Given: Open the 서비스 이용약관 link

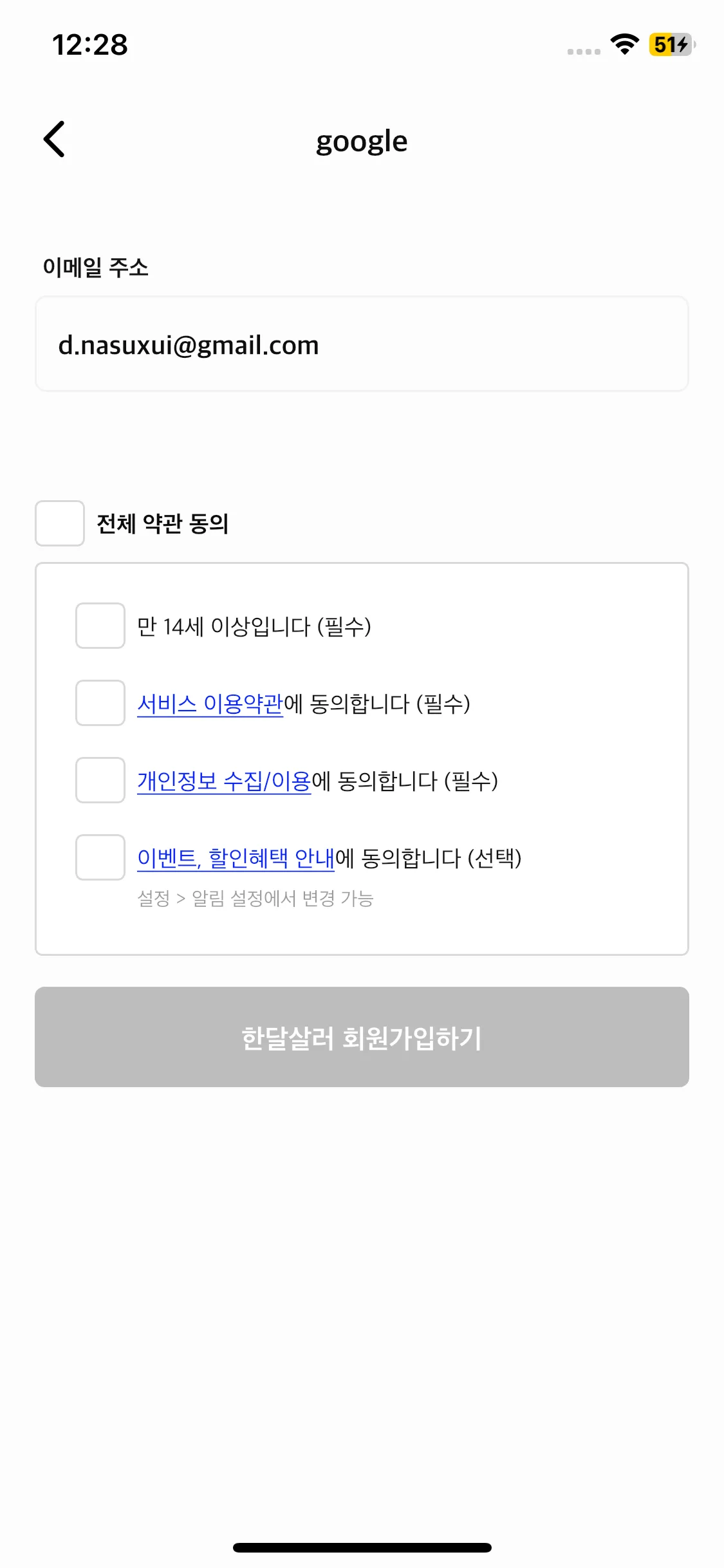Looking at the screenshot, I should click(x=210, y=704).
